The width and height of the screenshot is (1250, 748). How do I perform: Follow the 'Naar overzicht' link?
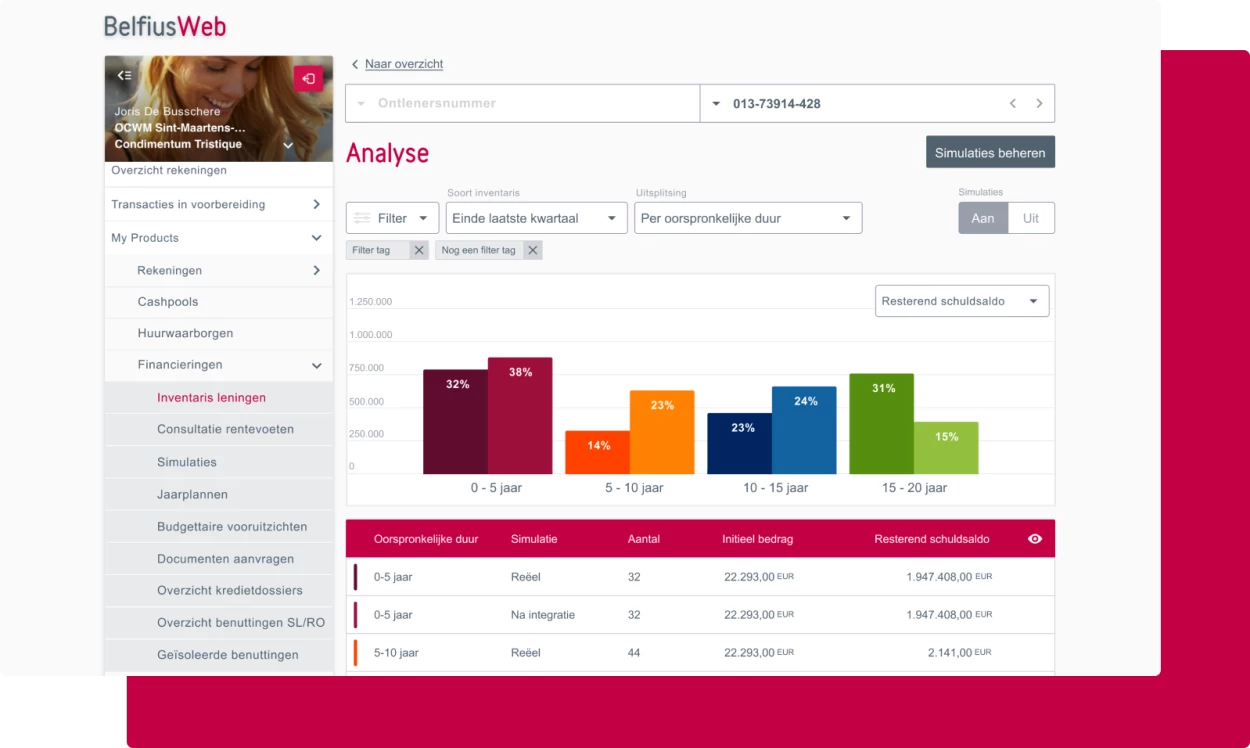(x=403, y=64)
